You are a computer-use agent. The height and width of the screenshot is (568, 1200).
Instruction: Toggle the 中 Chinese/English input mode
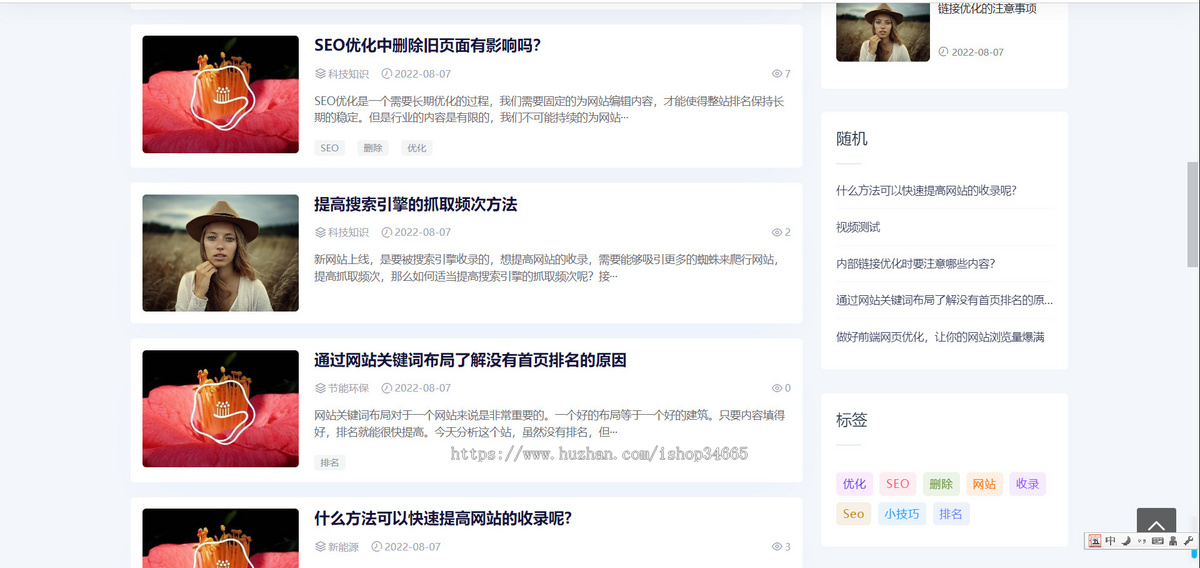pos(1110,541)
